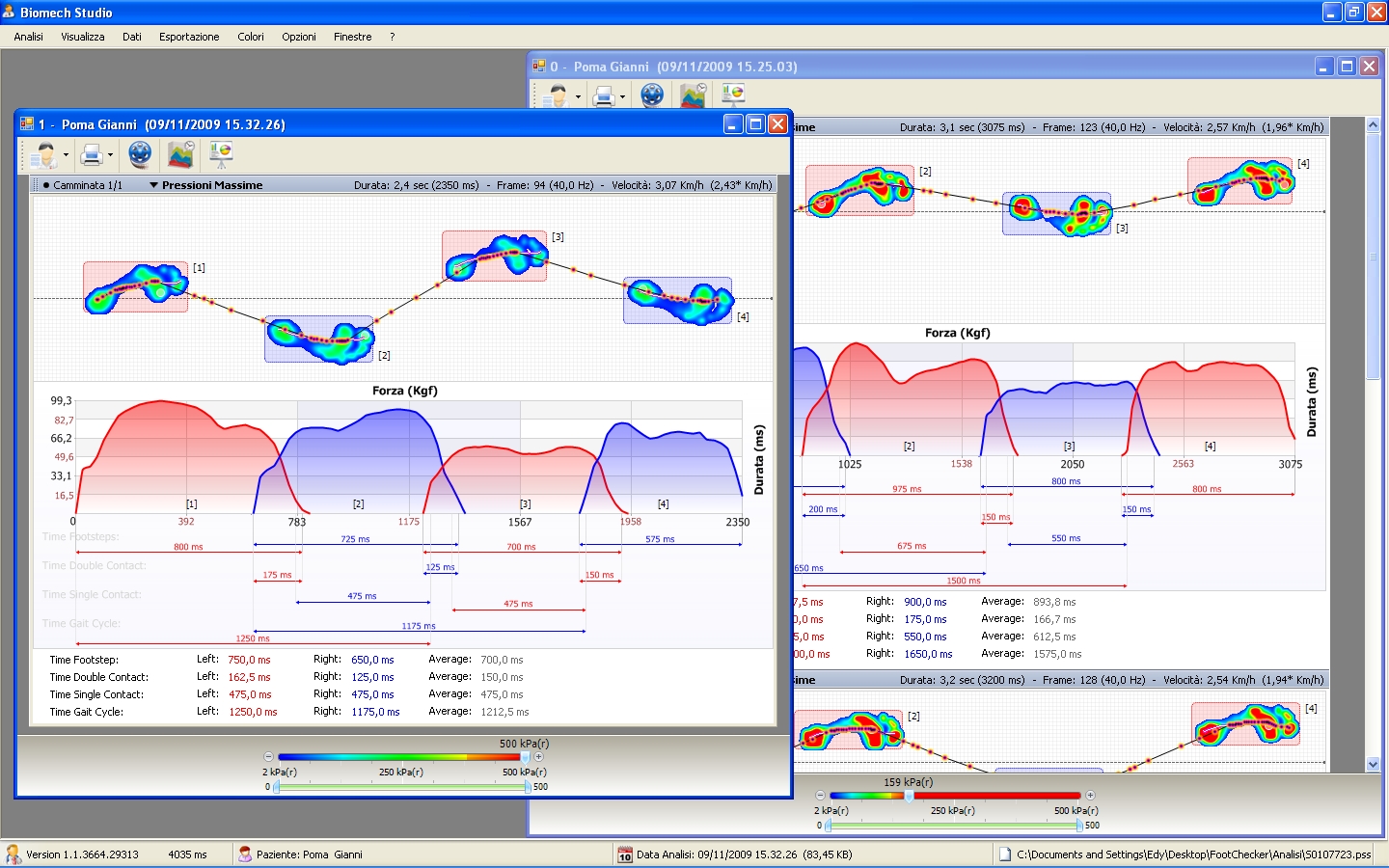Click the Version 1.1.3664.29313 status text

pyautogui.click(x=82, y=854)
